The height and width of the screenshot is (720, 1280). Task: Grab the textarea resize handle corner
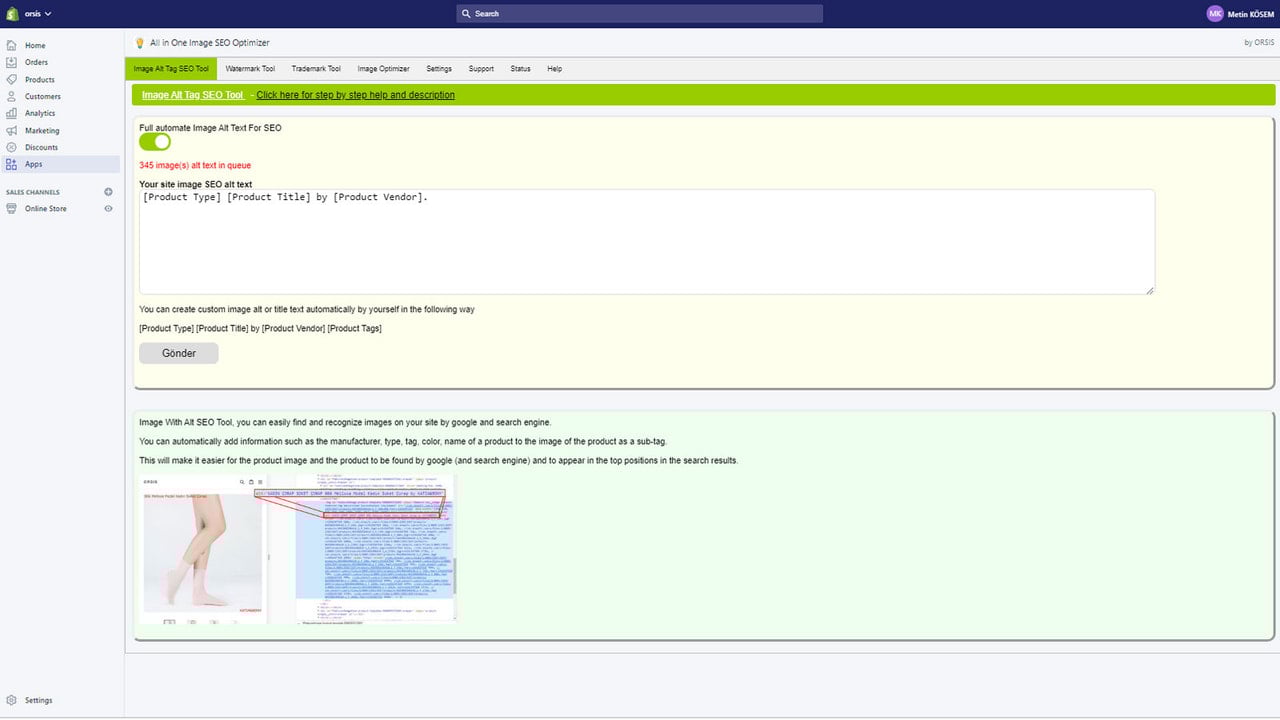tap(1150, 290)
